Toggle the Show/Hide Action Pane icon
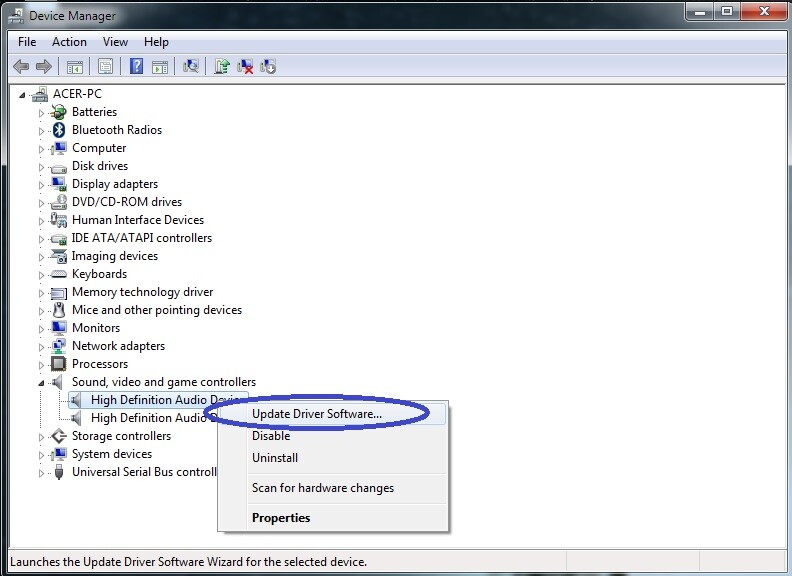This screenshot has height=576, width=792. pyautogui.click(x=160, y=66)
